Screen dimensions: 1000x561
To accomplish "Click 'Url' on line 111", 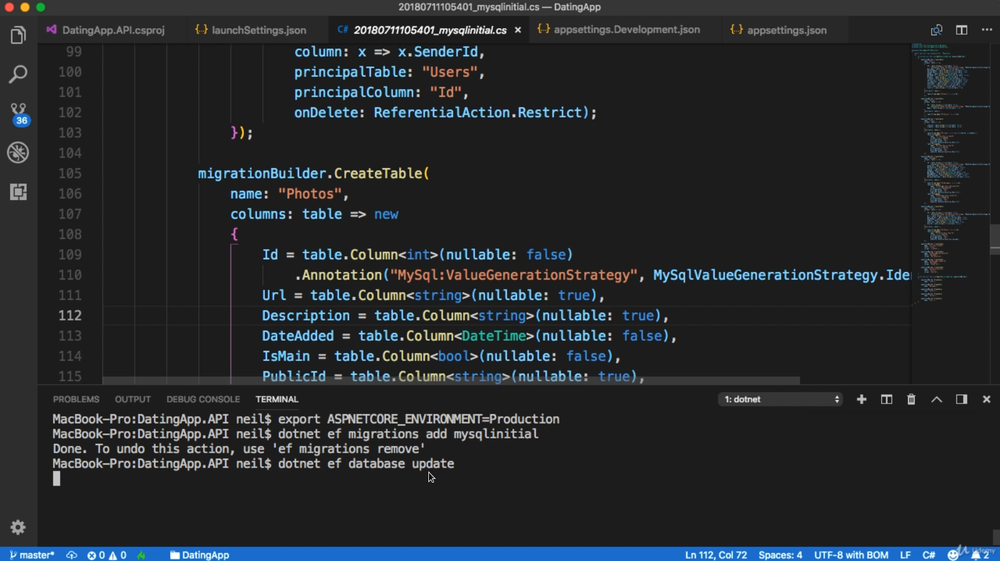I will [x=274, y=295].
